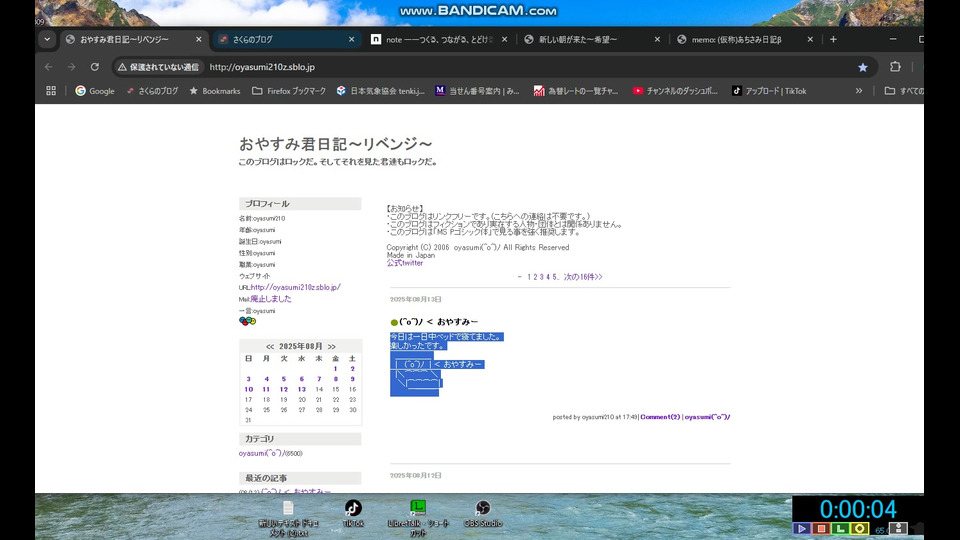Go to page 5 of the blog

tap(554, 277)
